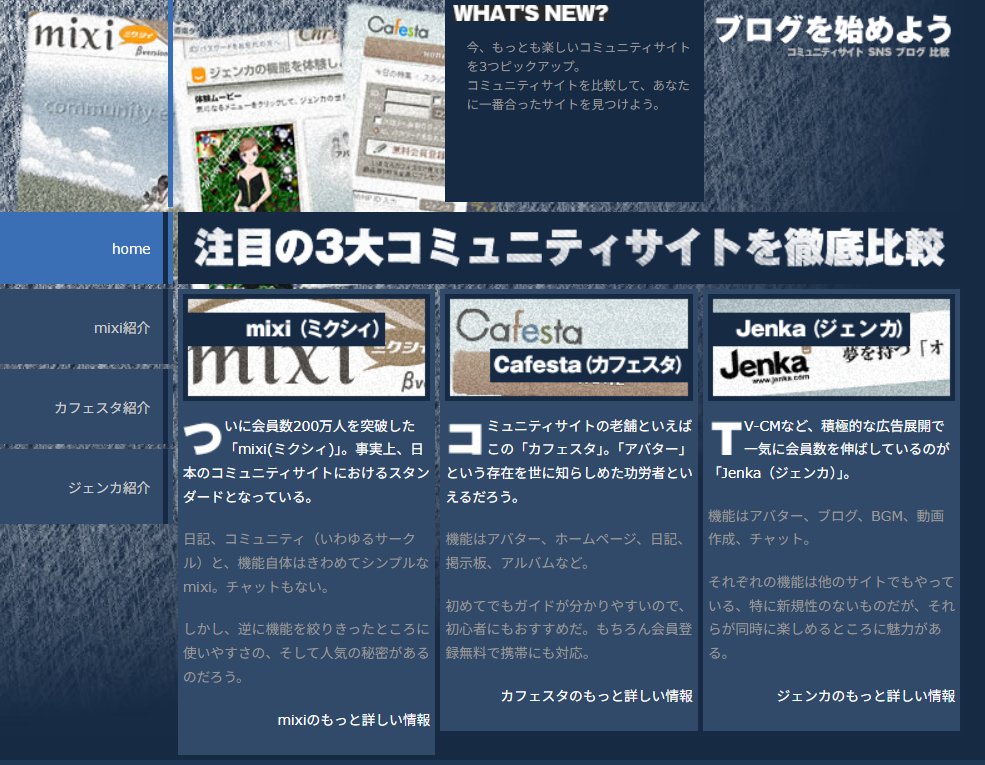Click the text 日記、コミュニティ（いわゆるサーク
This screenshot has width=985, height=765.
(x=299, y=538)
